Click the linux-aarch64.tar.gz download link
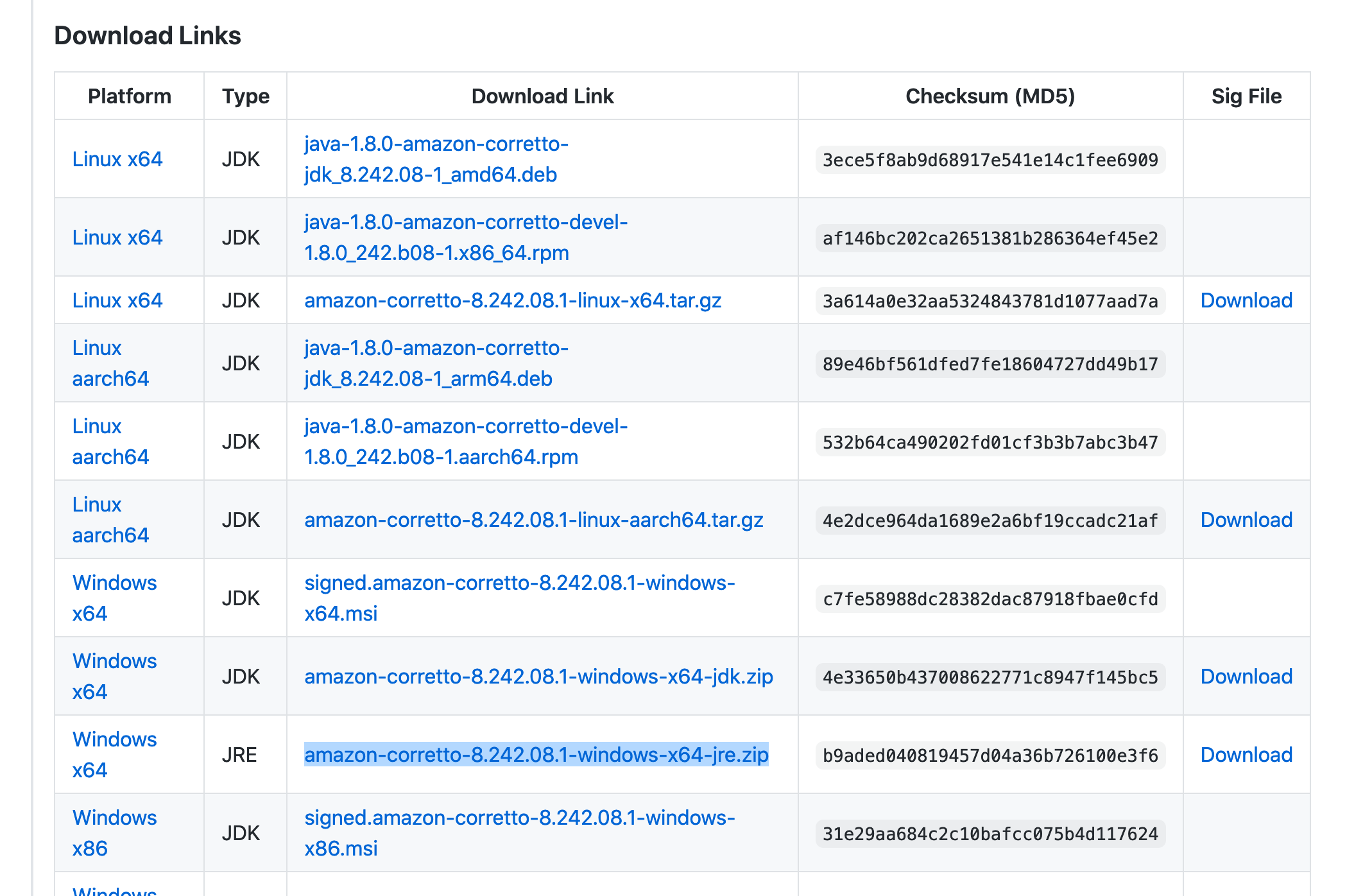The image size is (1372, 896). [533, 520]
